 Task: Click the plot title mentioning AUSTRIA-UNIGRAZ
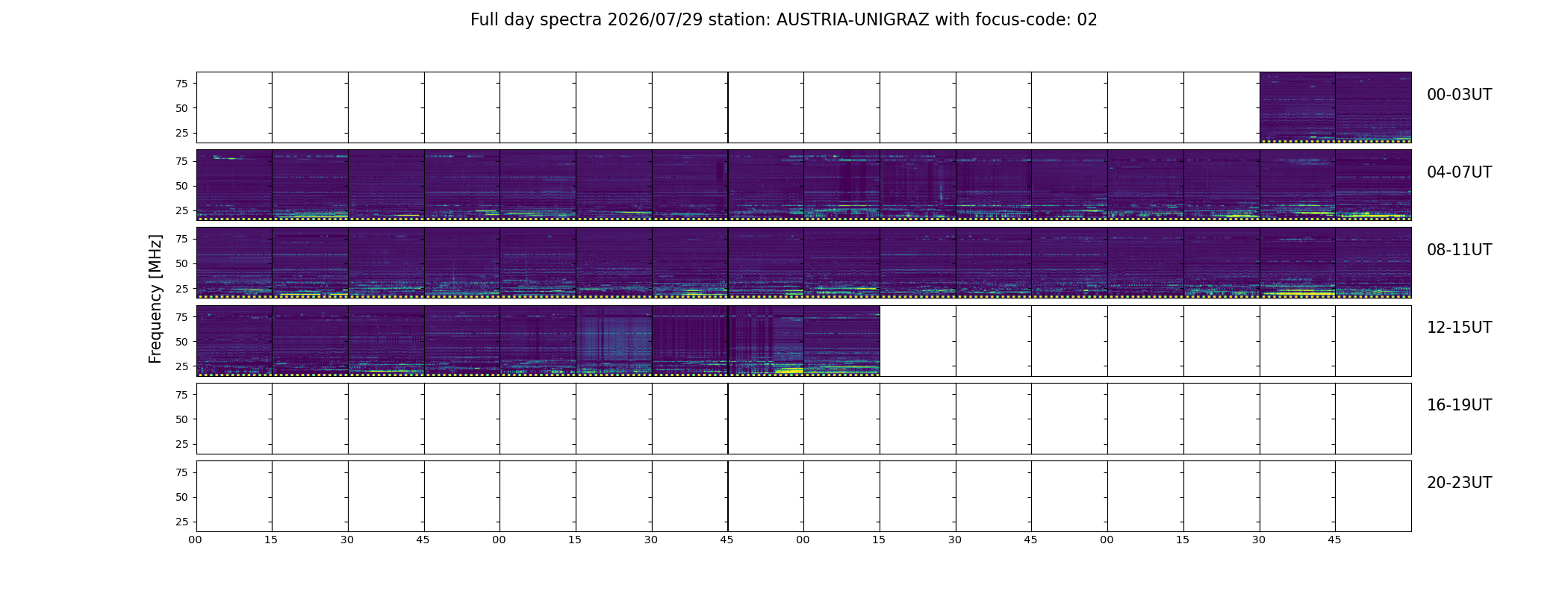783,20
